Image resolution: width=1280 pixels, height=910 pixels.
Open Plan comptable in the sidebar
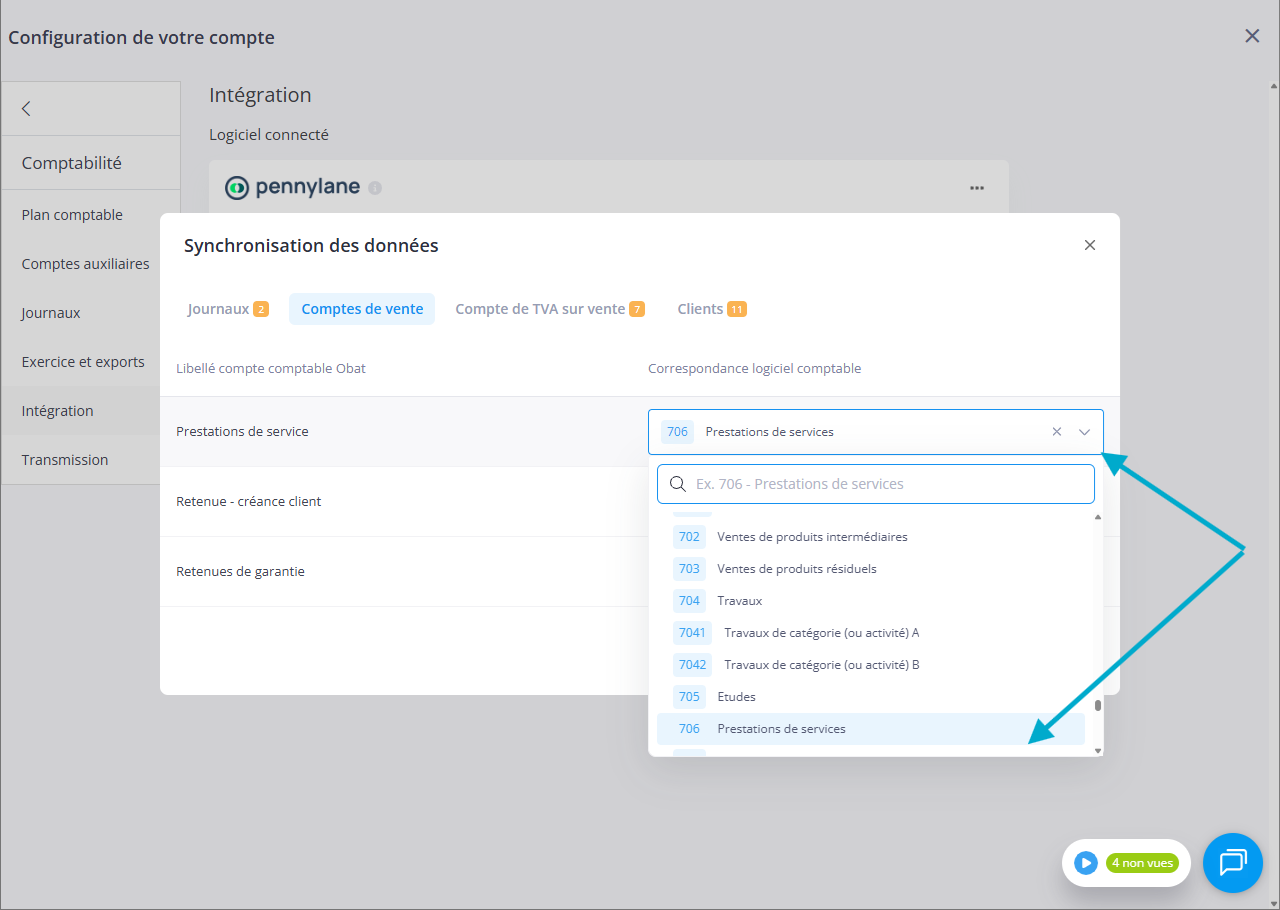72,215
